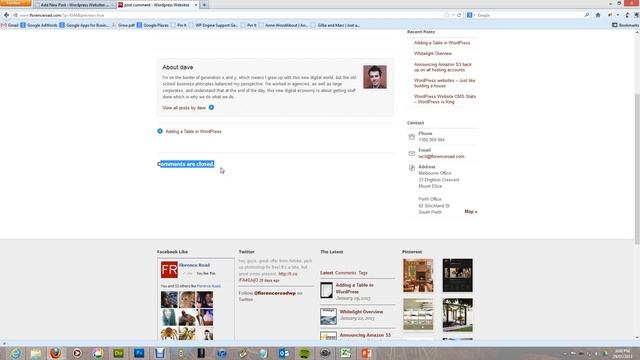Open the orange Firefox menu button

tap(16, 3)
